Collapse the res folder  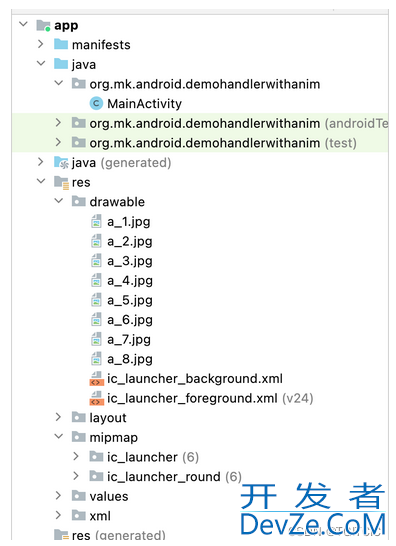click(x=41, y=181)
